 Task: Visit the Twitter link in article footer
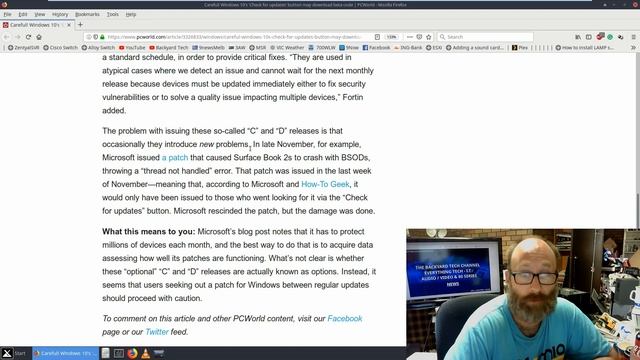pyautogui.click(x=157, y=332)
